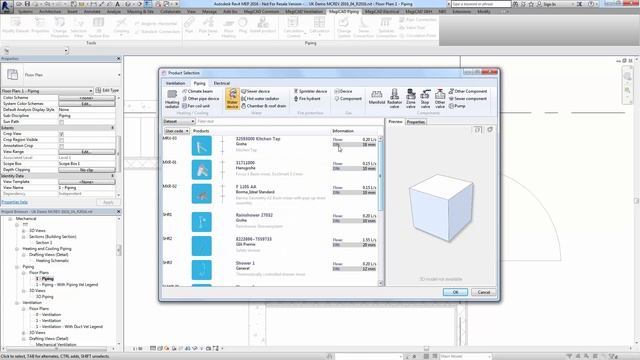The width and height of the screenshot is (640, 360).
Task: Open the MagiCAD Piping ribbon tab
Action: point(344,11)
